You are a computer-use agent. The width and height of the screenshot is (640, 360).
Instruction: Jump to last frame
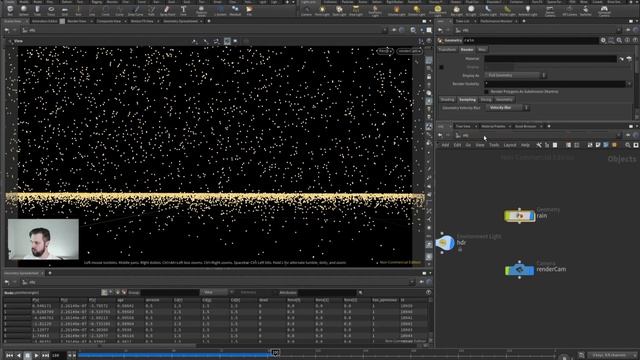(x=46, y=356)
